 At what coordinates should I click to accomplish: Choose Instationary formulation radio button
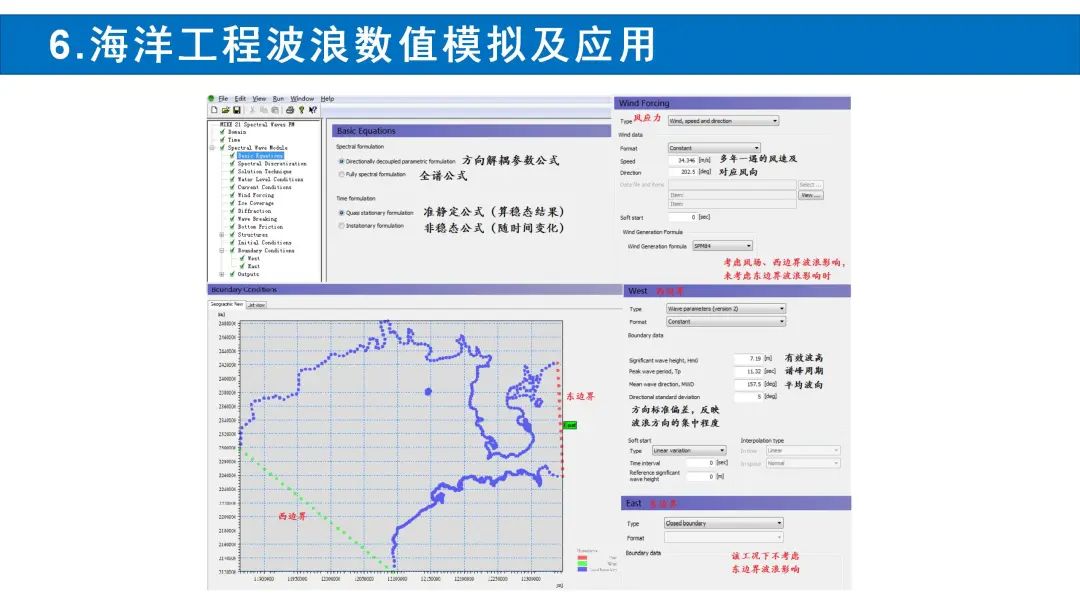point(341,226)
